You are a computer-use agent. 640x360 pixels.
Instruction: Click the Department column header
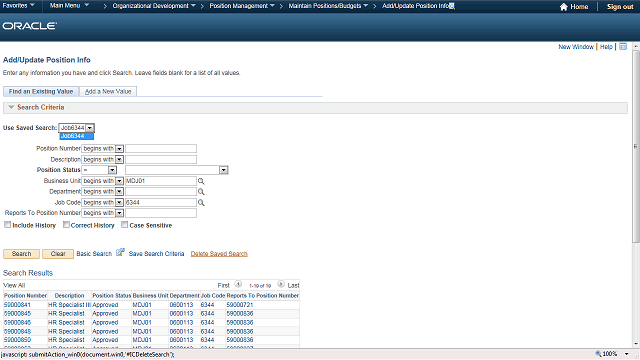(x=184, y=296)
